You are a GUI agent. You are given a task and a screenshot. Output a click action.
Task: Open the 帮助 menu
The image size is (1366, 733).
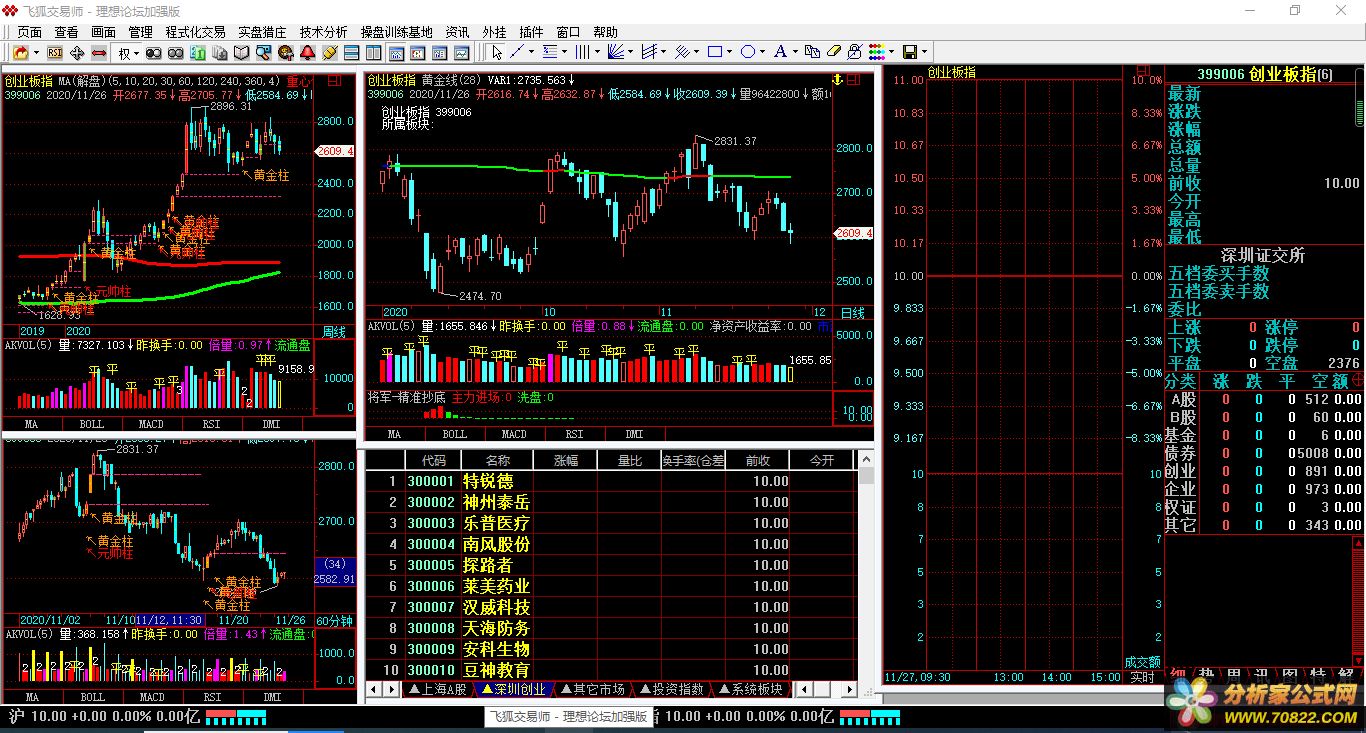pyautogui.click(x=605, y=32)
